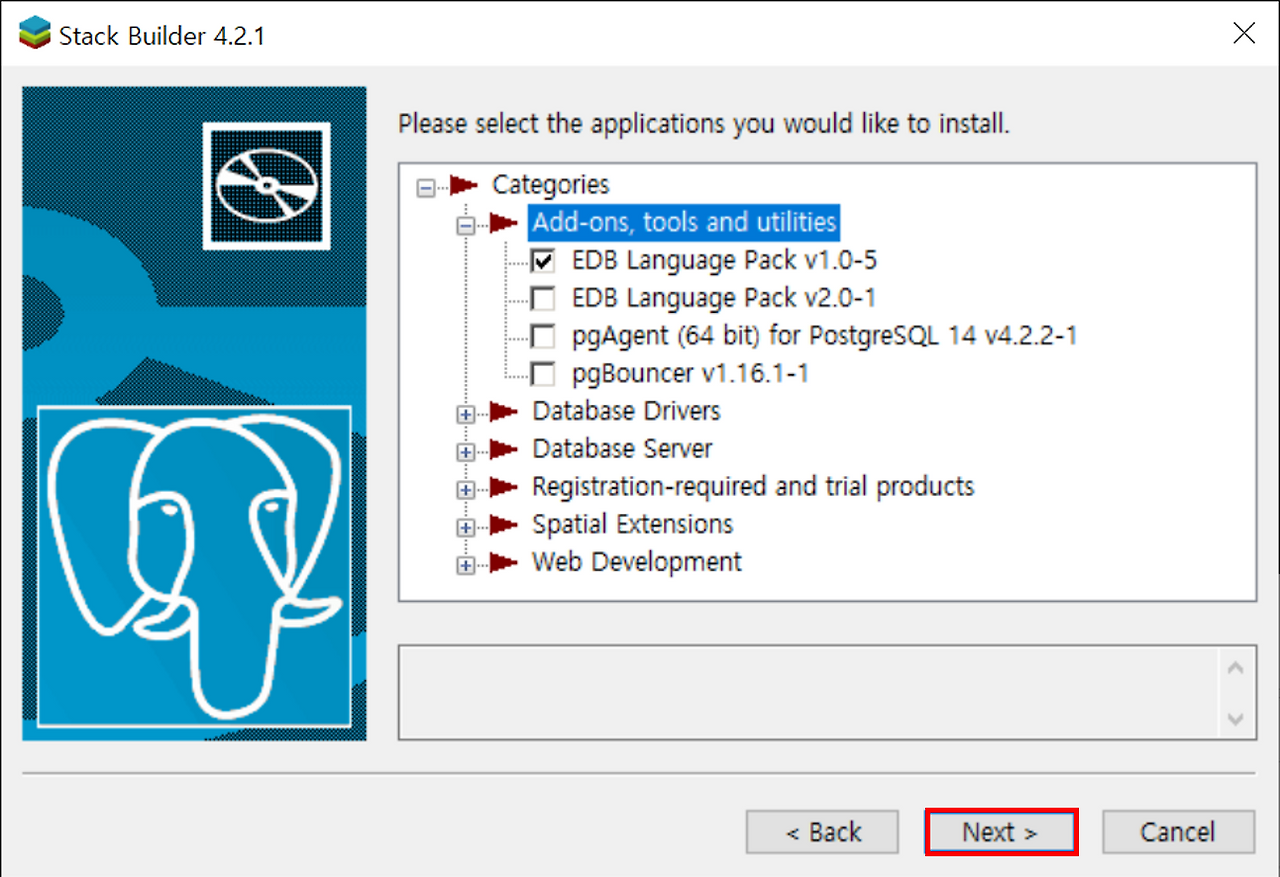
Task: Select EDB Language Pack v2.0-1 item
Action: pos(723,298)
